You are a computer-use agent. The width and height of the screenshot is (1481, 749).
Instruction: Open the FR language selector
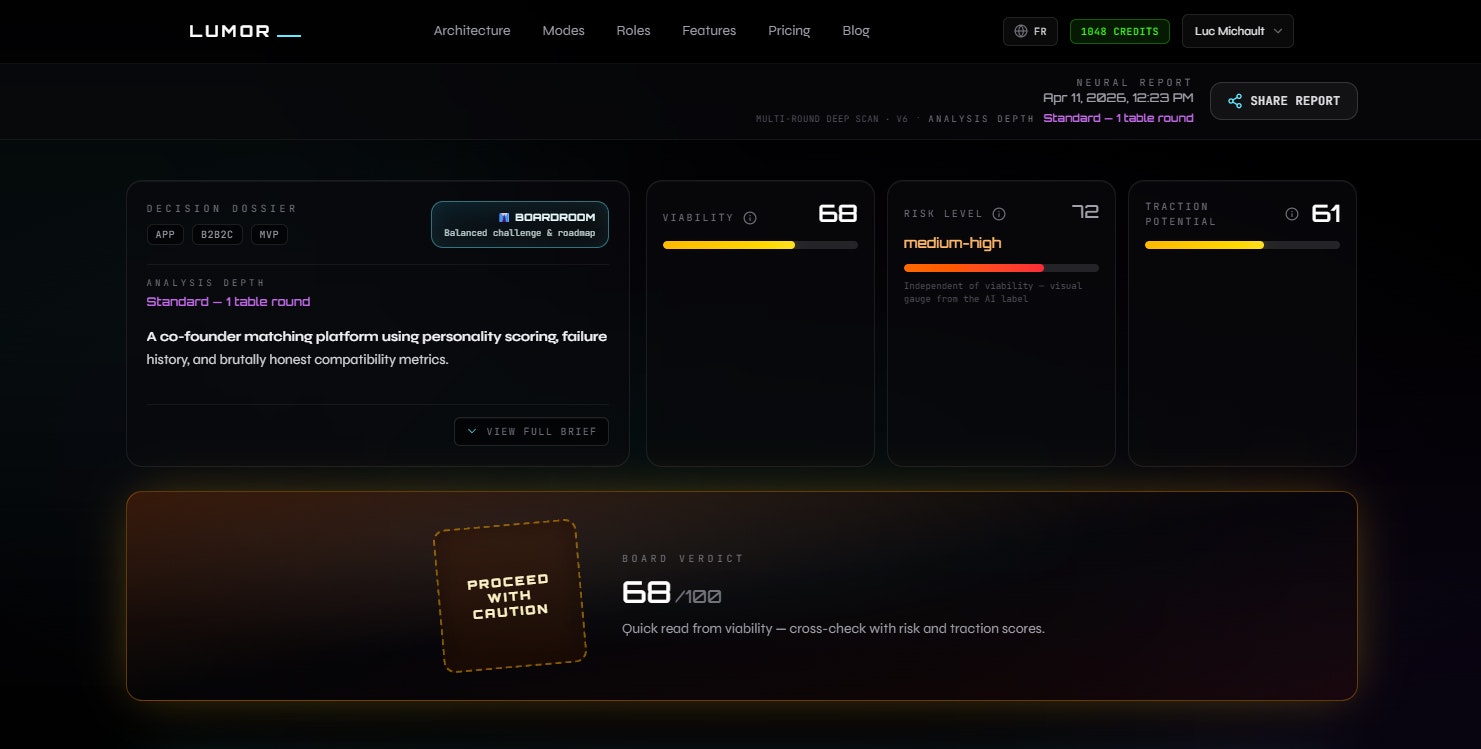tap(1030, 31)
